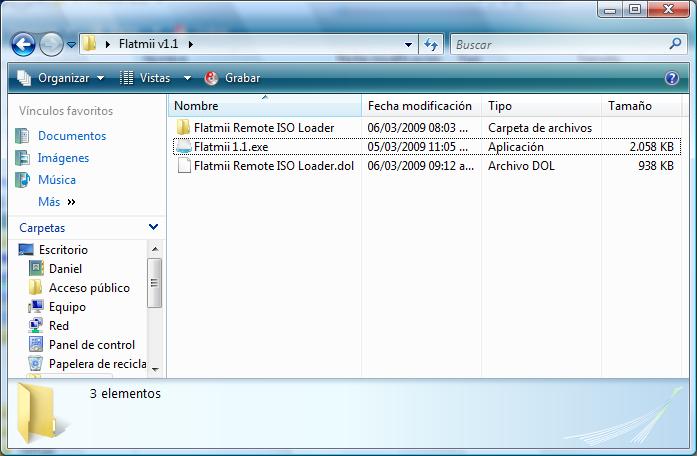The height and width of the screenshot is (456, 697).
Task: Open Help with the question mark icon
Action: tap(672, 78)
